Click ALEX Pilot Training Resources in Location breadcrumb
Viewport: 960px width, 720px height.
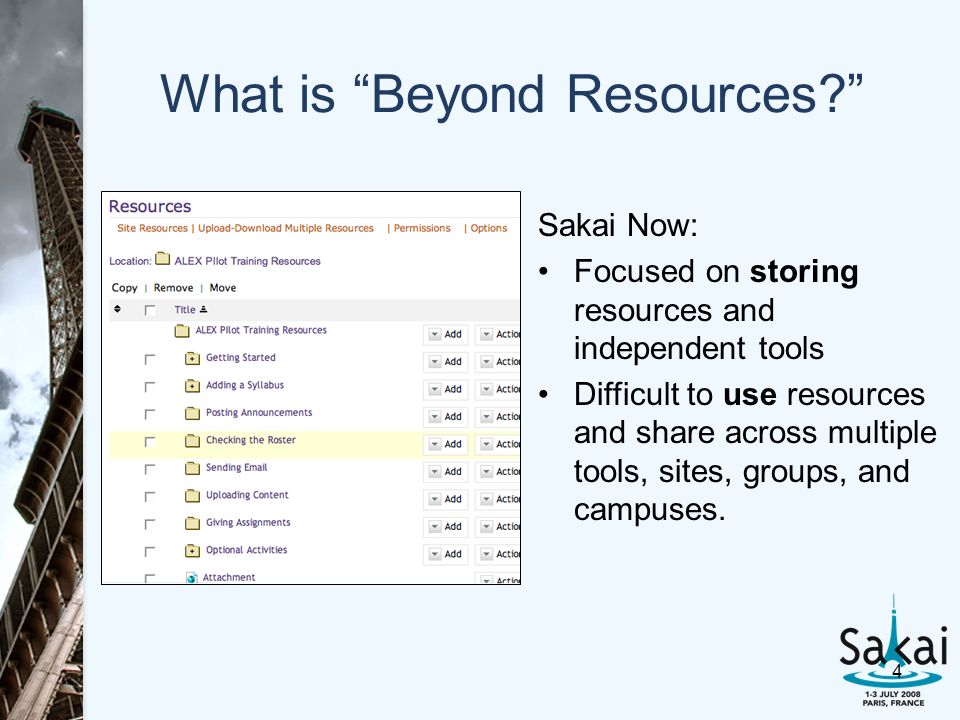point(247,261)
